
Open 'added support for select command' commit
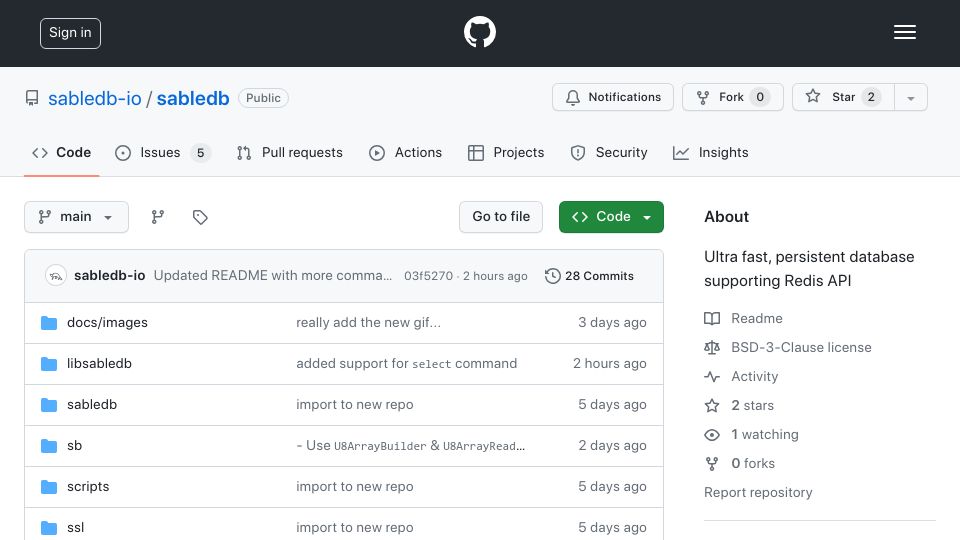pyautogui.click(x=407, y=364)
